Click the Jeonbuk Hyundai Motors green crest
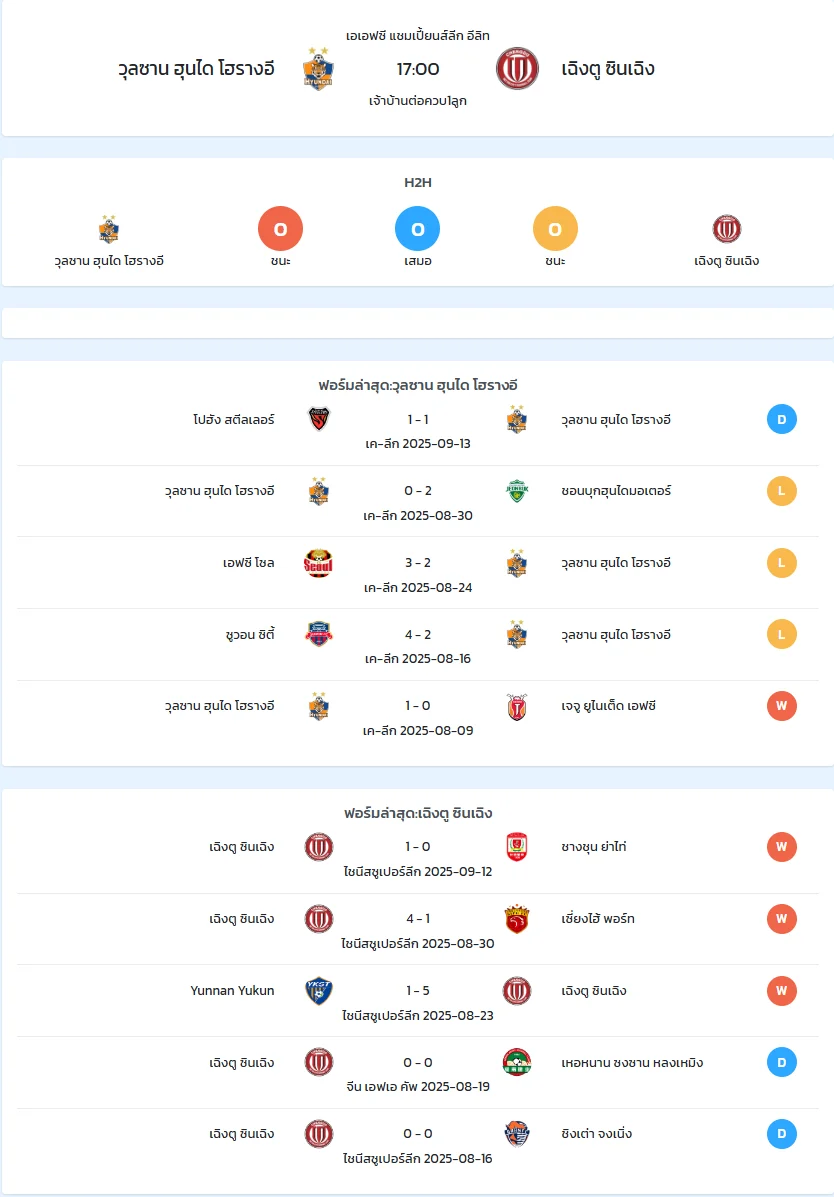This screenshot has height=1197, width=834. (x=517, y=491)
